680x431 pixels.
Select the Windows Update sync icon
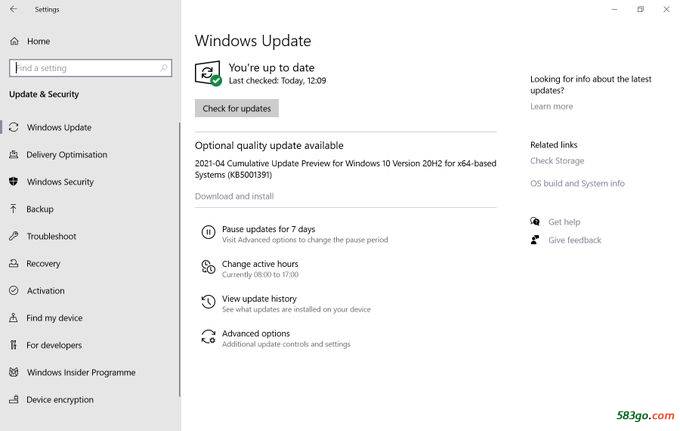[14, 127]
